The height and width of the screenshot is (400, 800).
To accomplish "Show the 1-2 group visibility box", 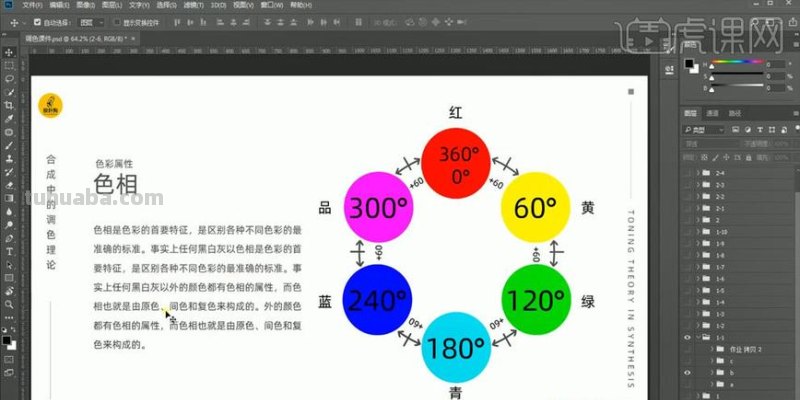I will click(x=687, y=326).
